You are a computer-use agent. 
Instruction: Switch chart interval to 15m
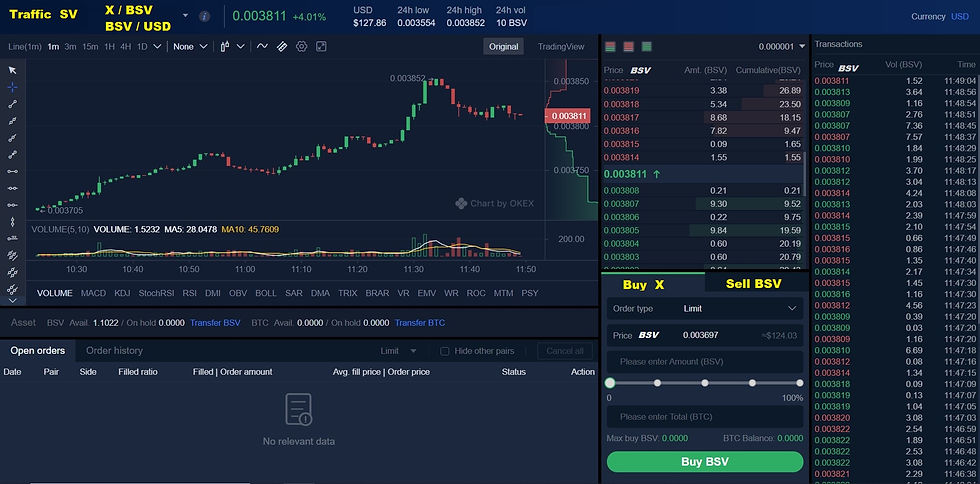pos(90,46)
